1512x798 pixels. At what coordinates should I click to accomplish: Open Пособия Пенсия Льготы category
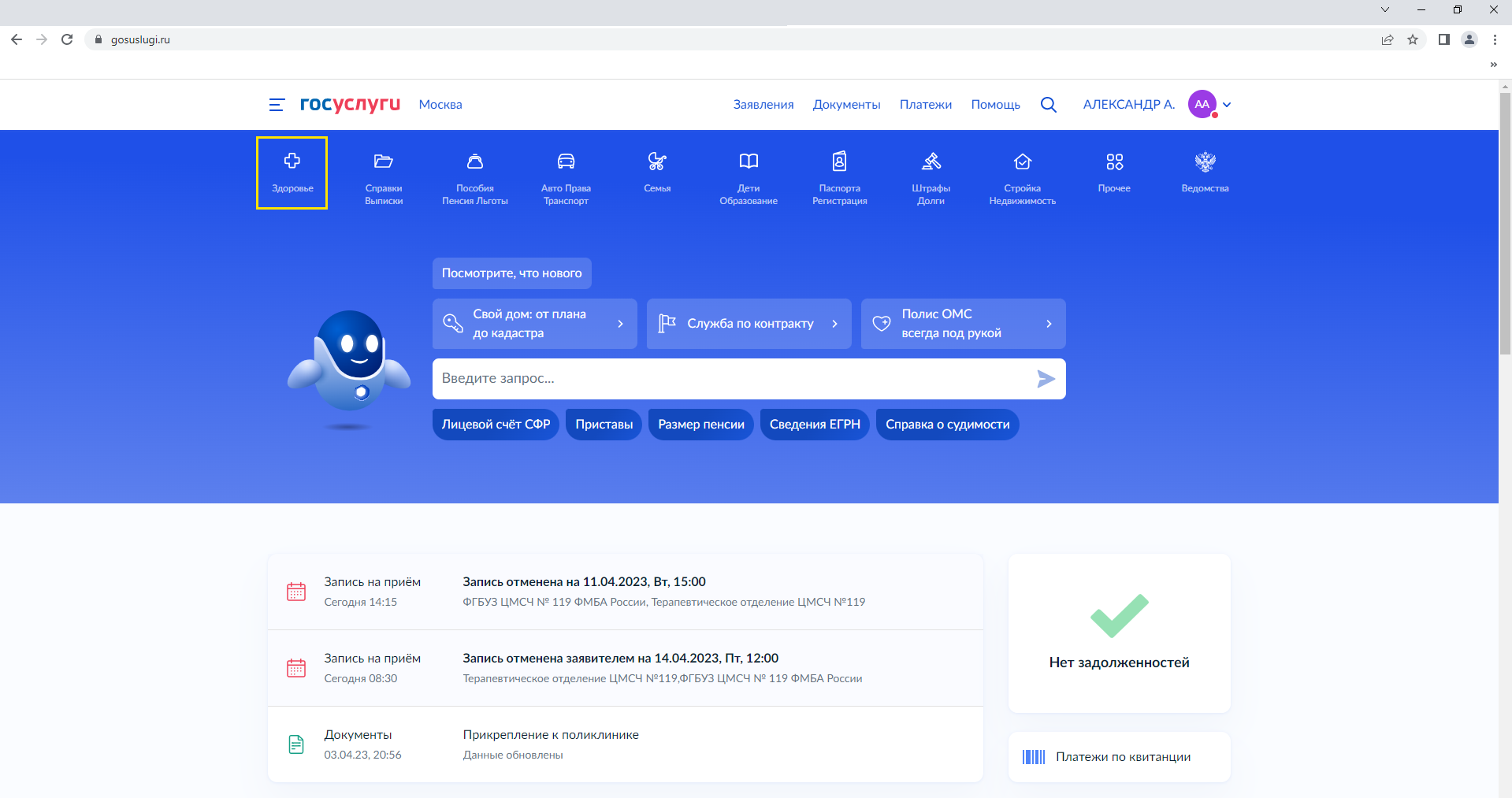pyautogui.click(x=475, y=178)
